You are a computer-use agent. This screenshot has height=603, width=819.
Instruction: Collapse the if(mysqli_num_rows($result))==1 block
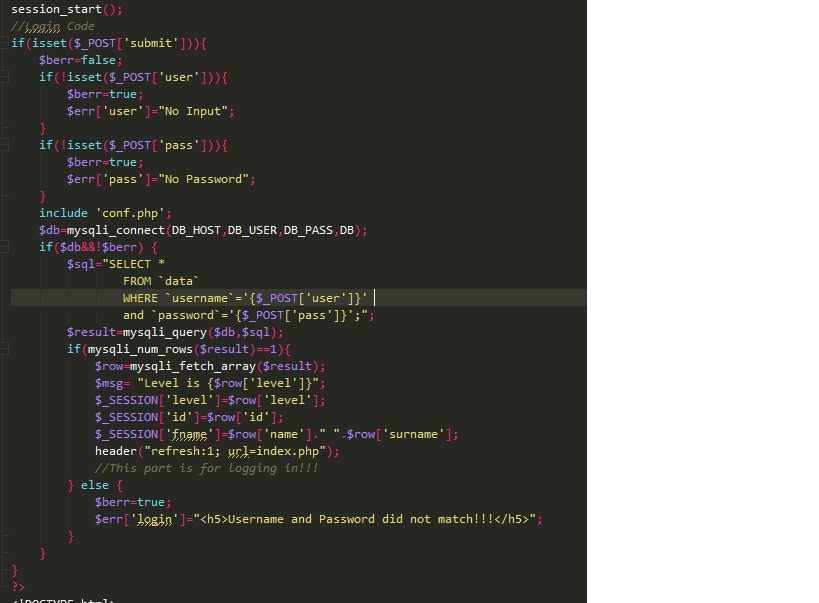pyautogui.click(x=4, y=349)
